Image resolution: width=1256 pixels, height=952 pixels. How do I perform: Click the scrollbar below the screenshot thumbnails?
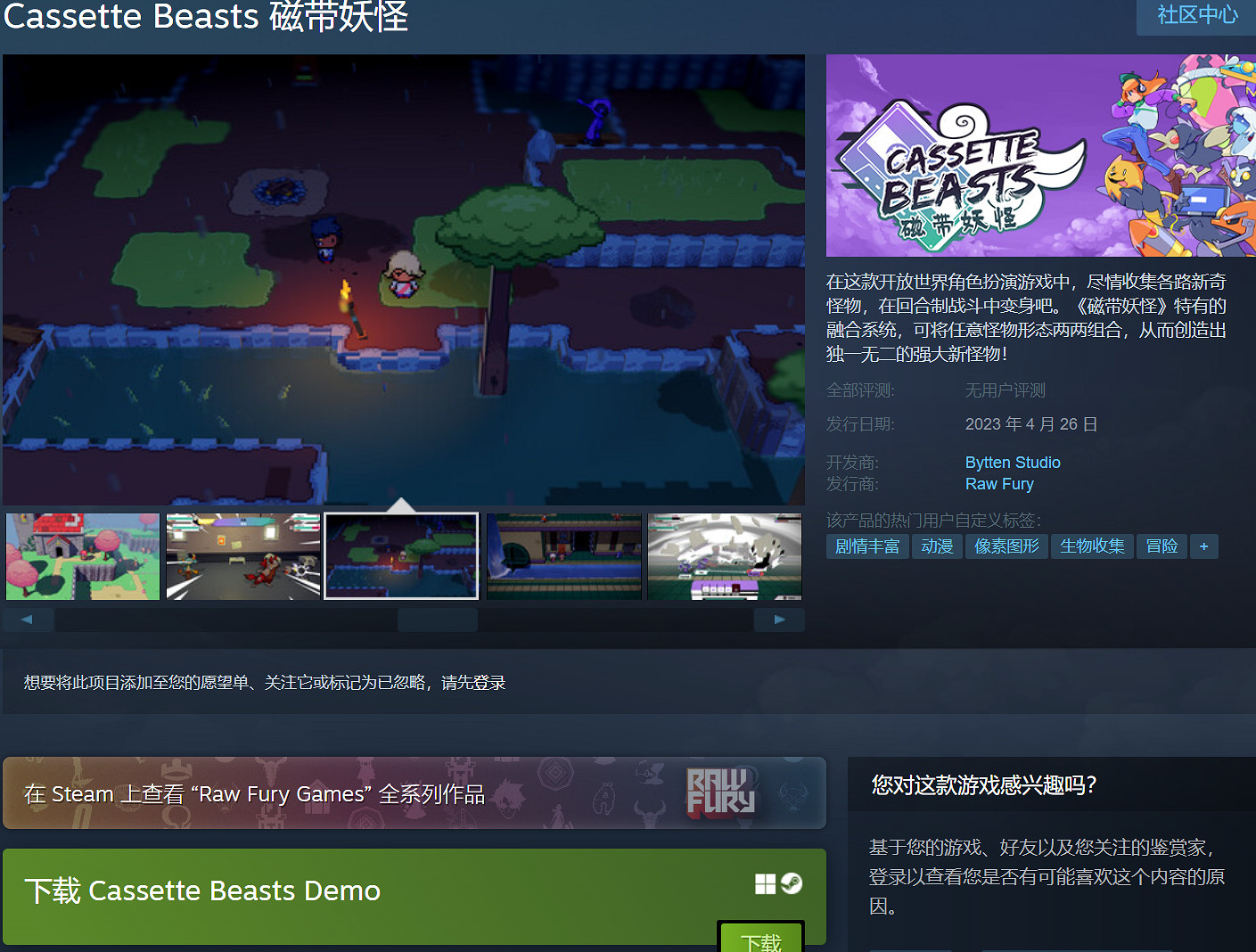click(x=437, y=619)
